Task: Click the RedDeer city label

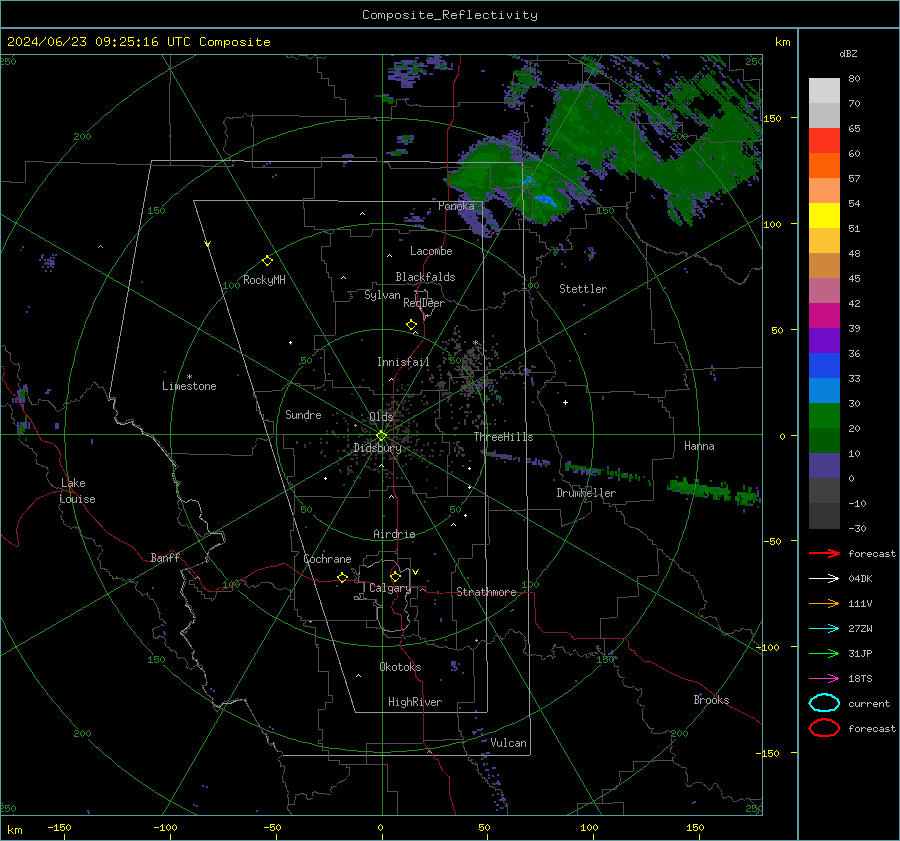Action: [424, 303]
